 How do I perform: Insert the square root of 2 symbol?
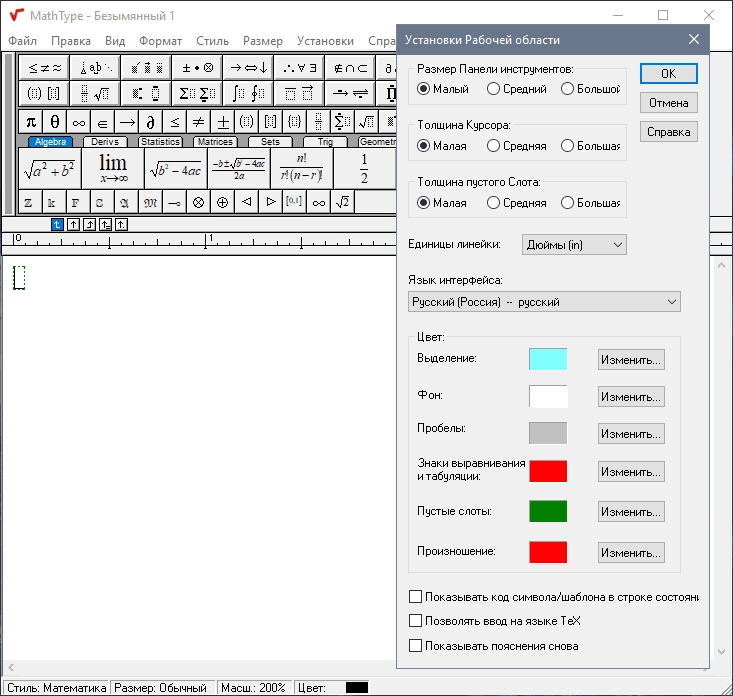pyautogui.click(x=342, y=202)
